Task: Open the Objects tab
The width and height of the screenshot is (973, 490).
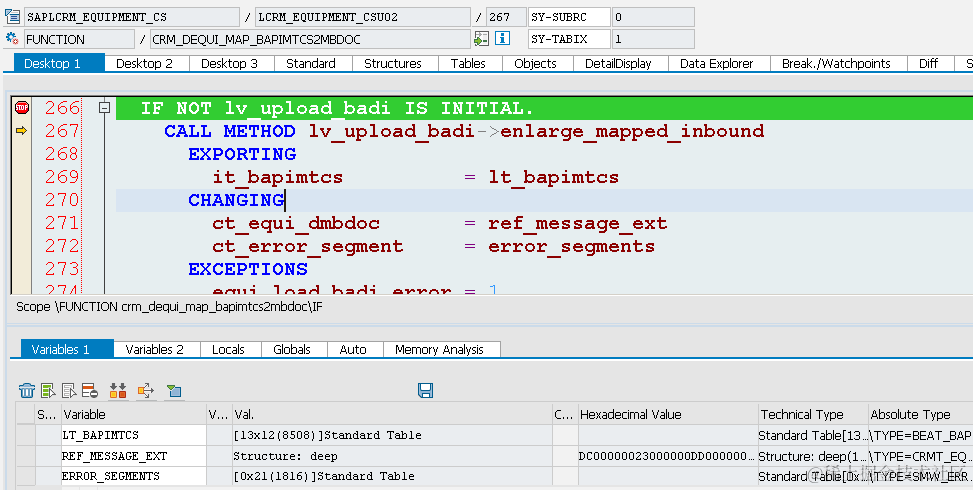Action: (x=535, y=63)
